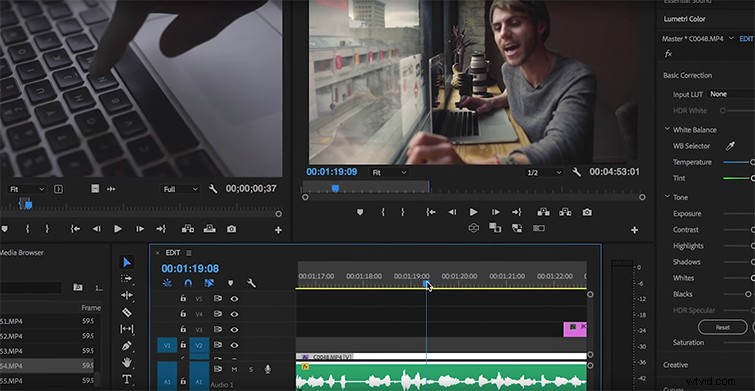Click Extract button in Program monitor
Viewport: 755px width, 391px height.
coord(565,212)
